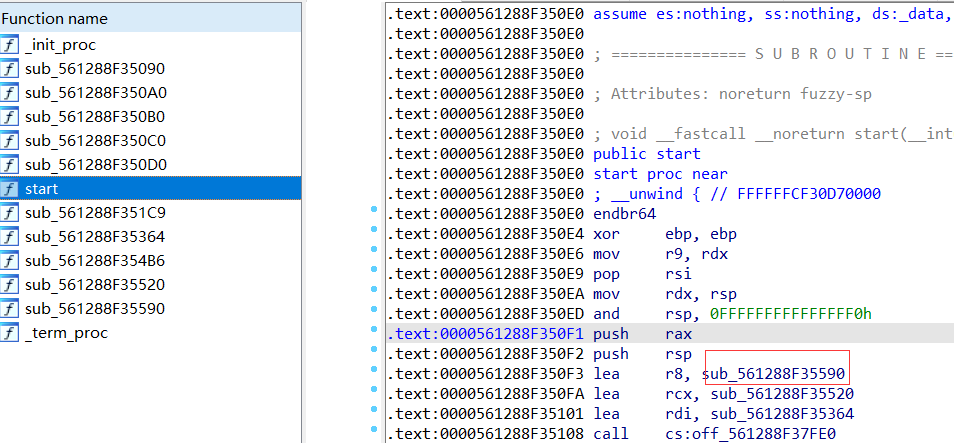This screenshot has width=954, height=443.
Task: Click the function icon beside sub_561288F350C0
Action: [x=10, y=141]
